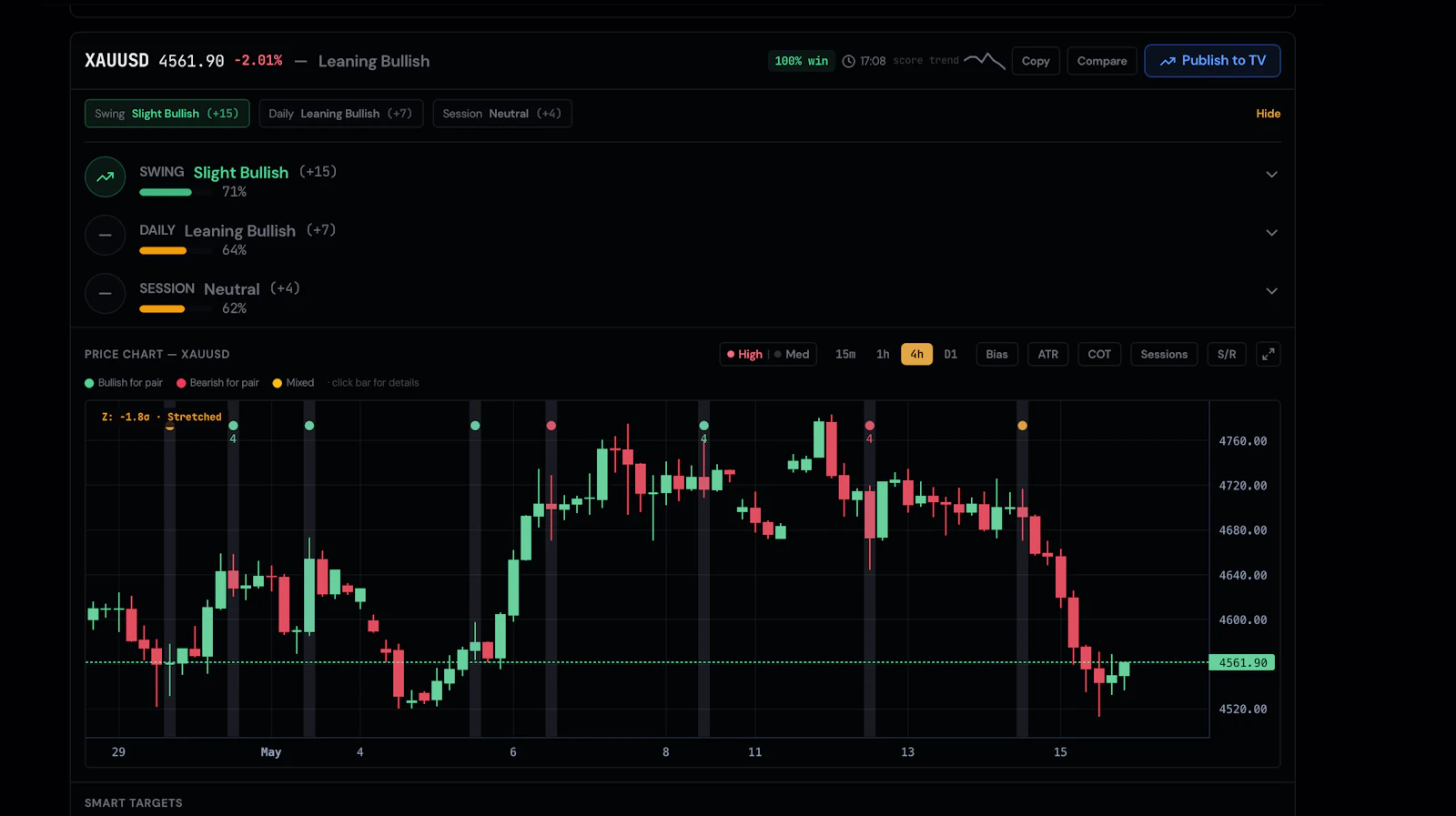This screenshot has height=816, width=1456.
Task: Click the Swing trend-up arrow circle icon
Action: point(106,176)
